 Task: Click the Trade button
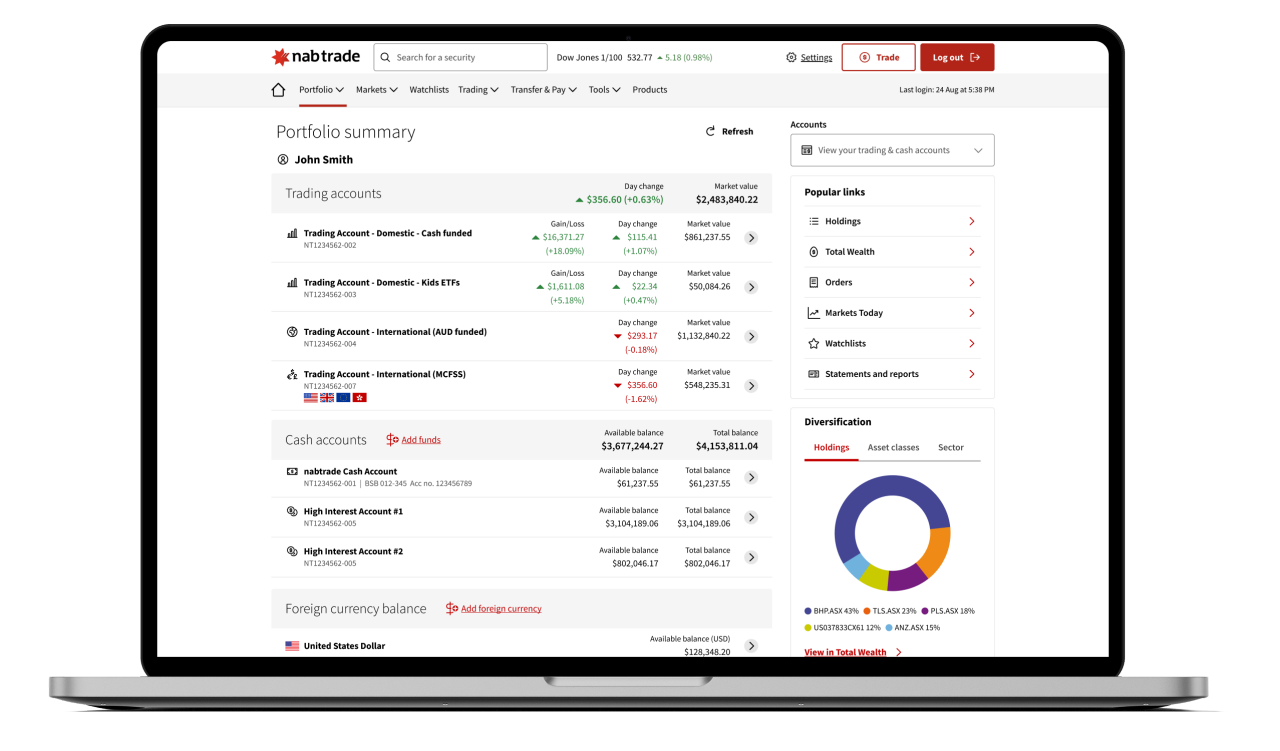tap(878, 57)
